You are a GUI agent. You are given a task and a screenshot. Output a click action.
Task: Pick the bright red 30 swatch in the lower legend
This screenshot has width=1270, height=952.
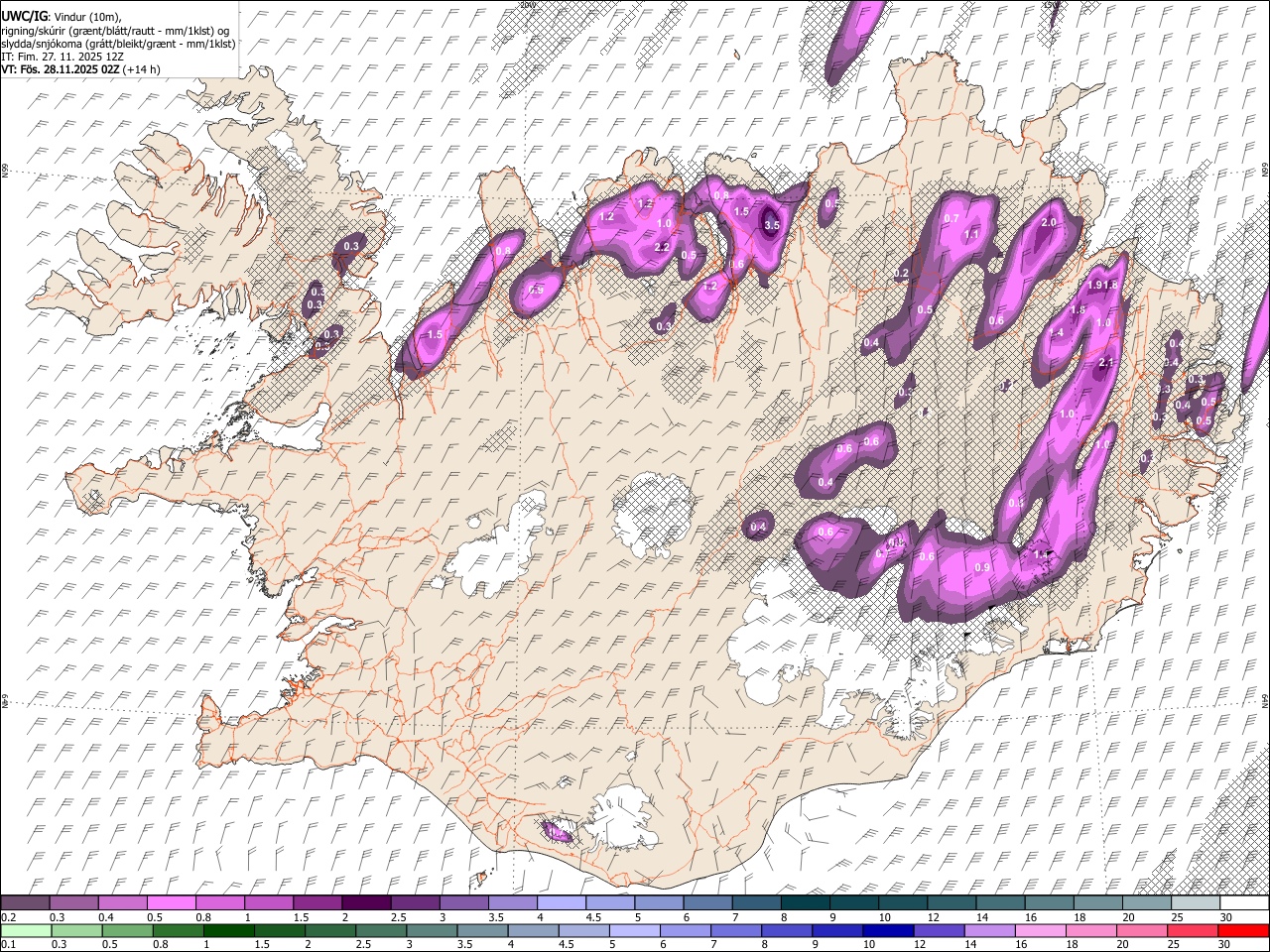1244,930
